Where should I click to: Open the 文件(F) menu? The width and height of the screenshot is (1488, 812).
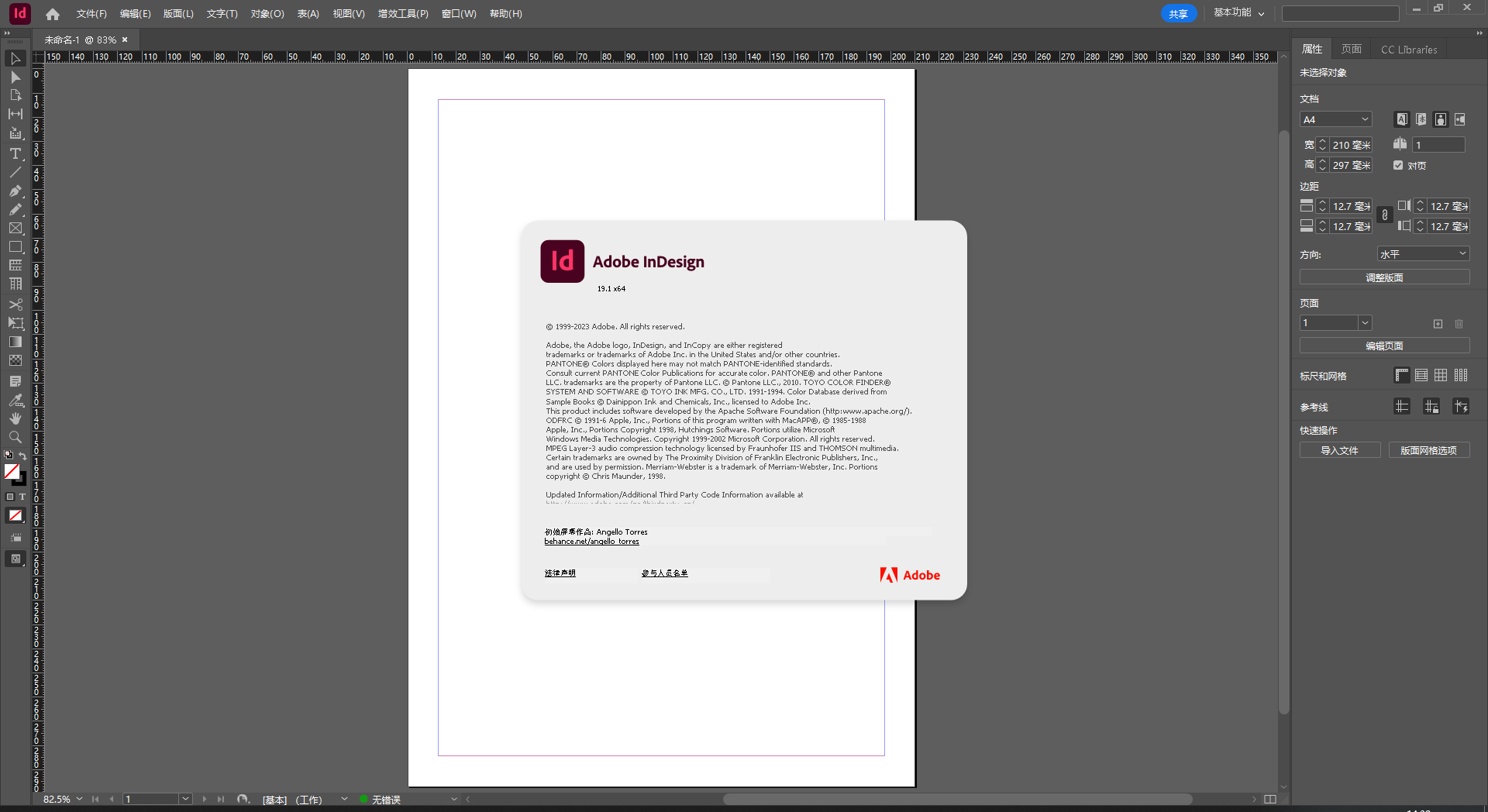[91, 14]
